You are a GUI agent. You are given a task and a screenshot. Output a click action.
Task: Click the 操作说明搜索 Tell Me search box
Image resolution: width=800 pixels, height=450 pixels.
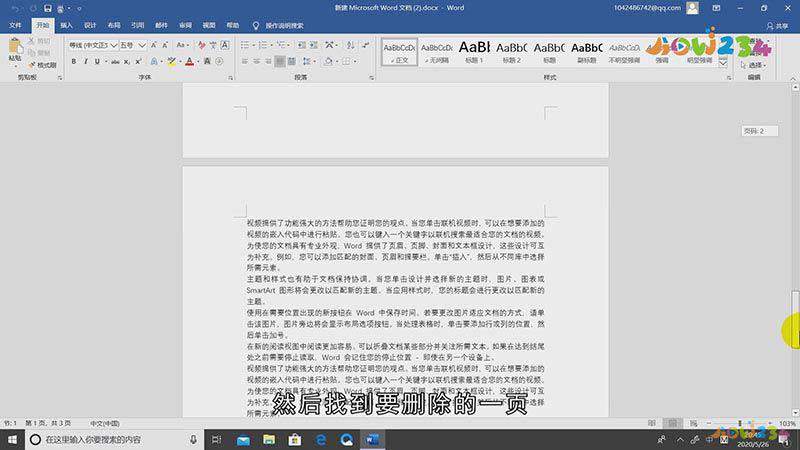[278, 26]
